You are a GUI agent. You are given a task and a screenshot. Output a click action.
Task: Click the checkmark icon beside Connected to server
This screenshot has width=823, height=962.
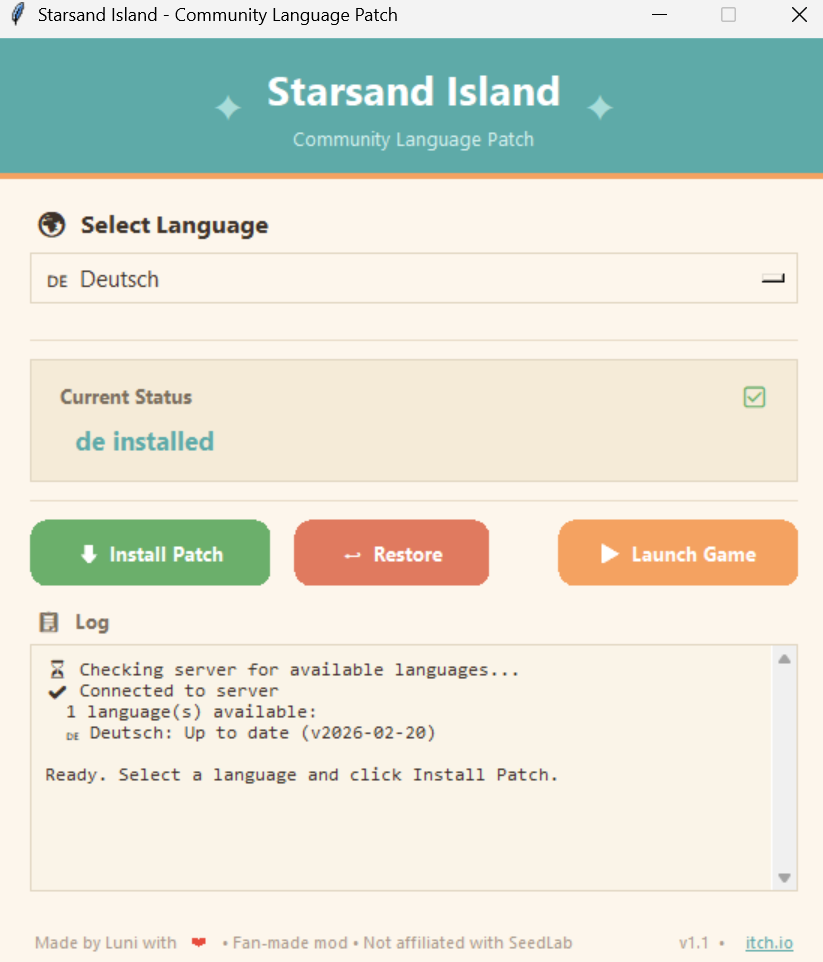pyautogui.click(x=57, y=691)
